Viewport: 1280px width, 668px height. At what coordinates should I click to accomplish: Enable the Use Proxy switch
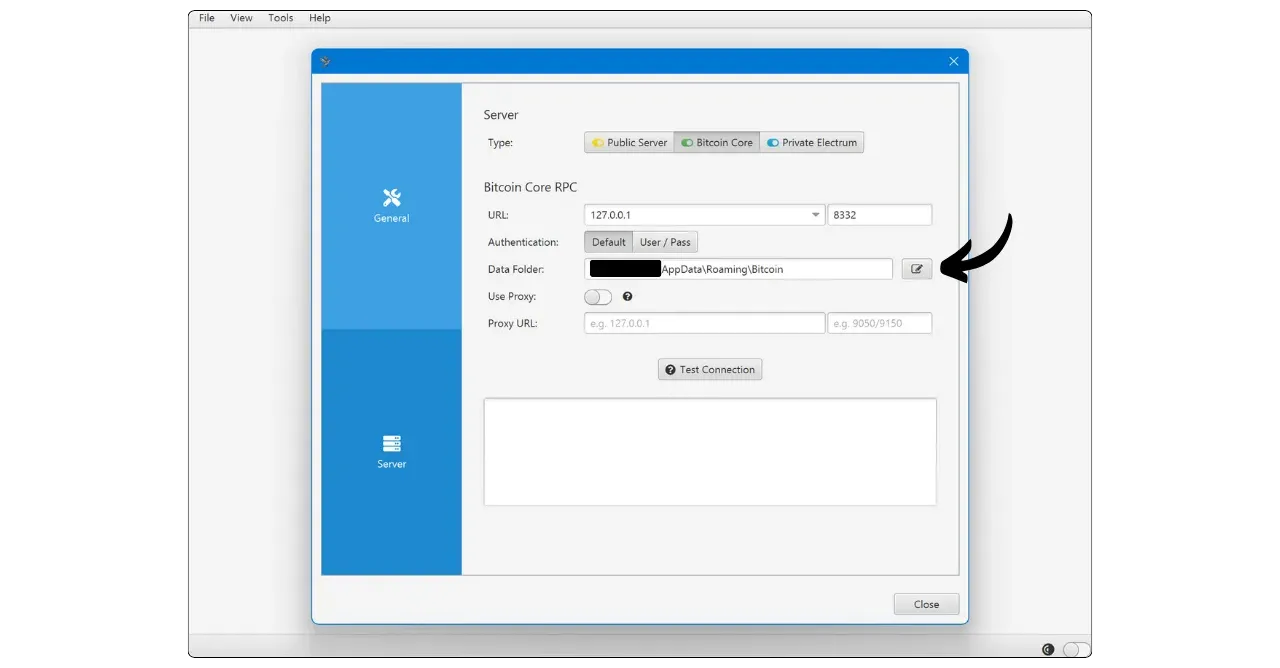tap(598, 297)
